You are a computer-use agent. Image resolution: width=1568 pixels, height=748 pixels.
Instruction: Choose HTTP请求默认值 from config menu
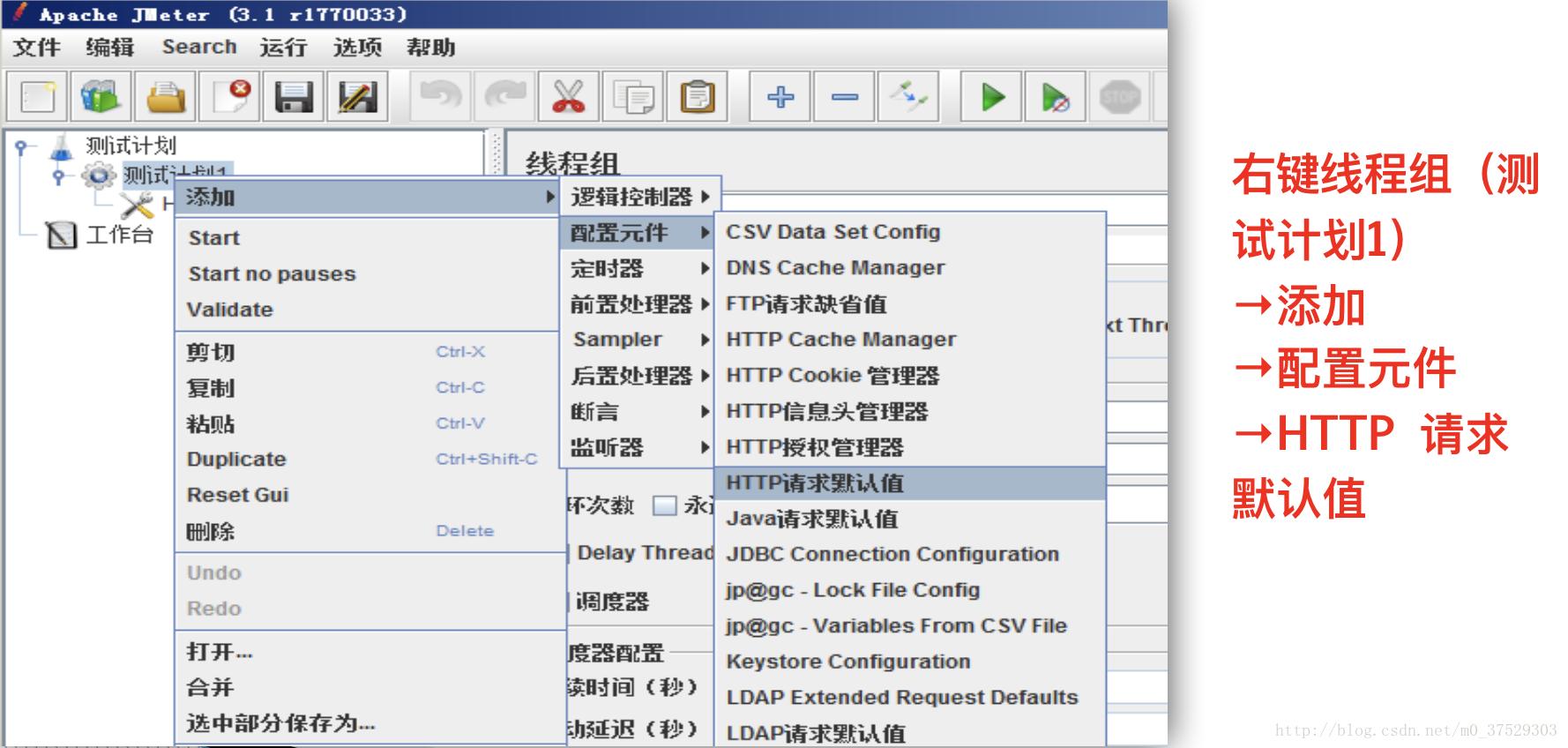click(910, 483)
